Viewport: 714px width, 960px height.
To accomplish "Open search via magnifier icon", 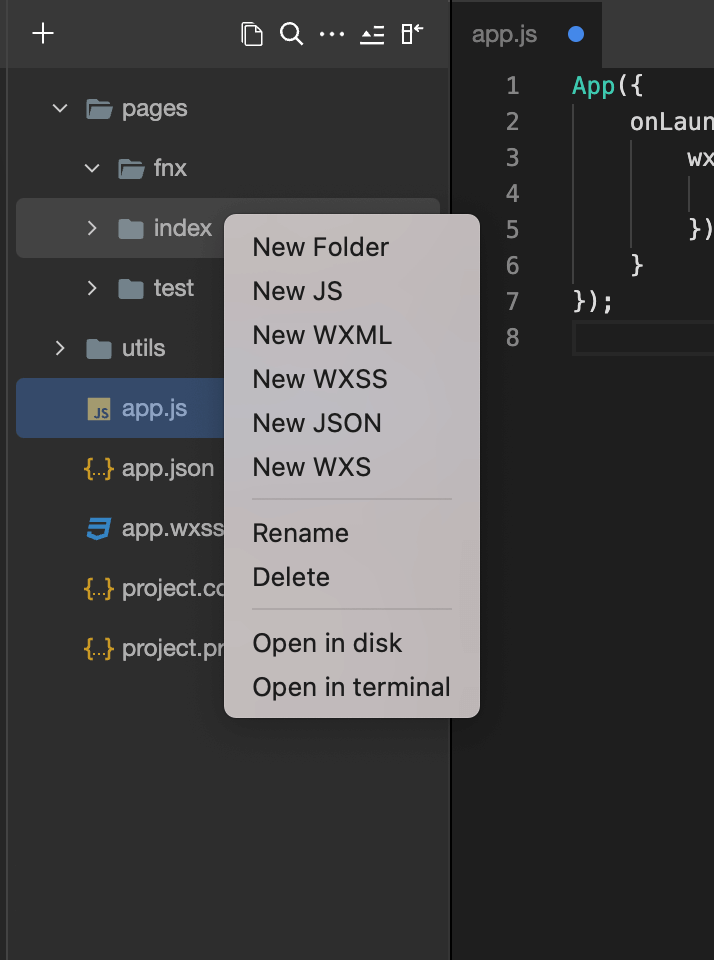I will coord(291,34).
